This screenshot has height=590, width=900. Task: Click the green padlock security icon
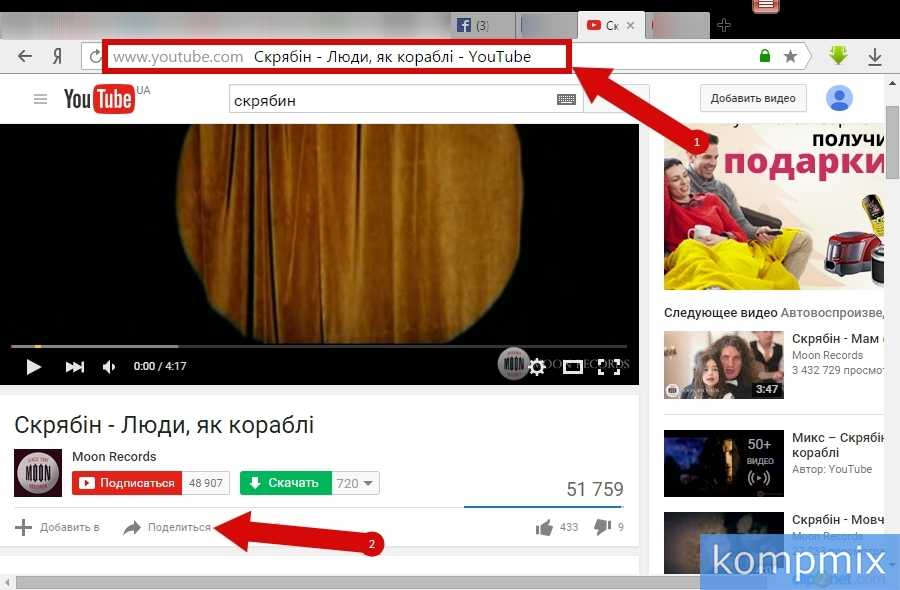click(765, 56)
